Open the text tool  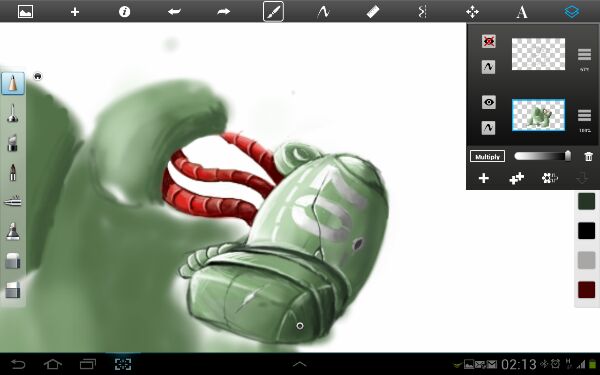[522, 12]
